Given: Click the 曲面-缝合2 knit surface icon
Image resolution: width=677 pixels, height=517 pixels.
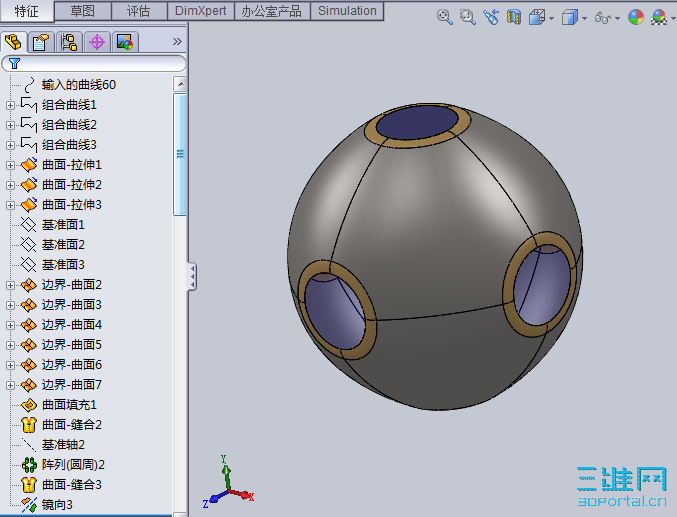Looking at the screenshot, I should 29,425.
